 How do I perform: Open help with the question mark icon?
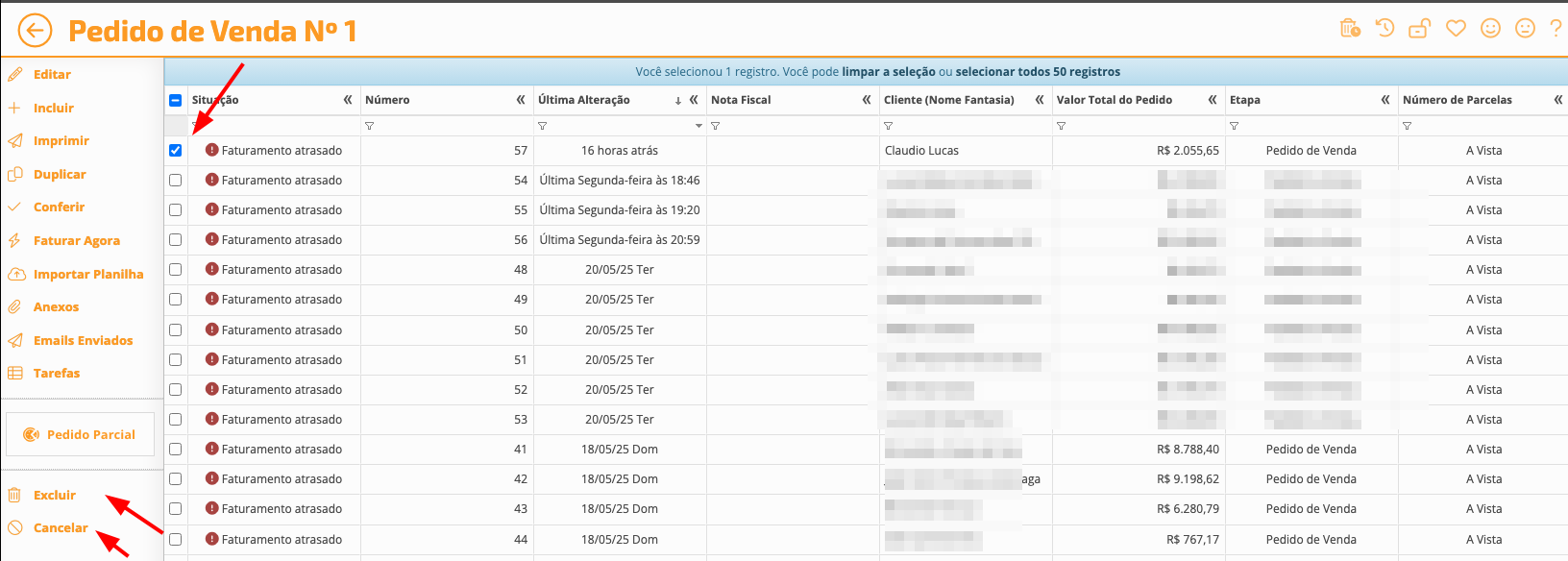pos(1556,29)
